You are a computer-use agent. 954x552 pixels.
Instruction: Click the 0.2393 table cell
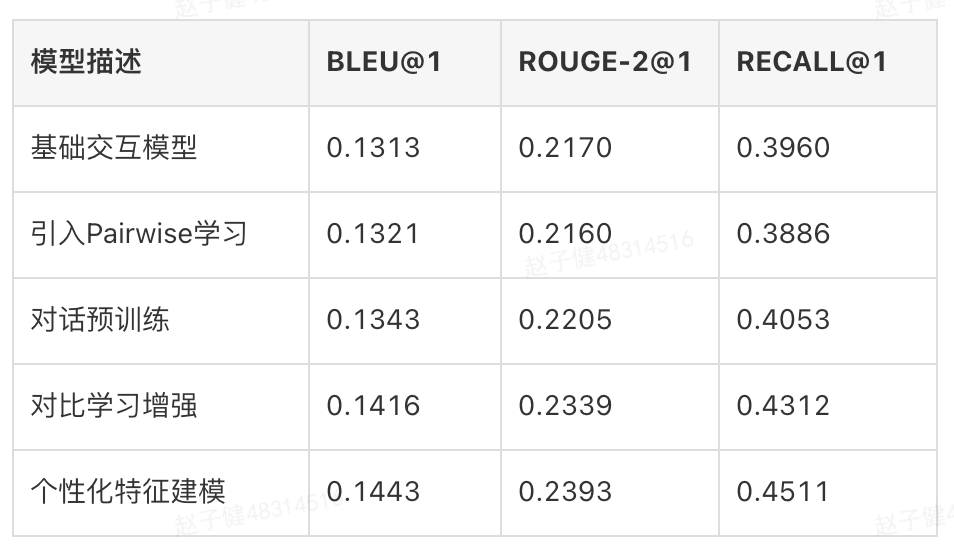[565, 492]
